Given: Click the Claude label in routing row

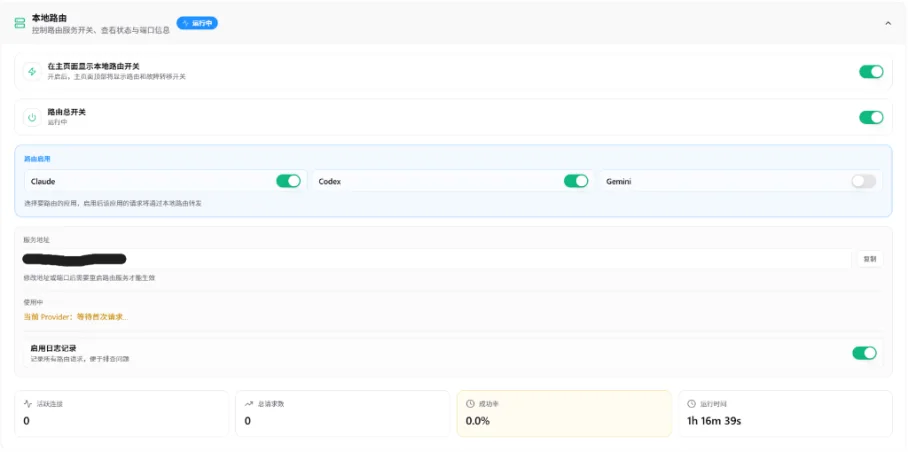Looking at the screenshot, I should pyautogui.click(x=43, y=181).
